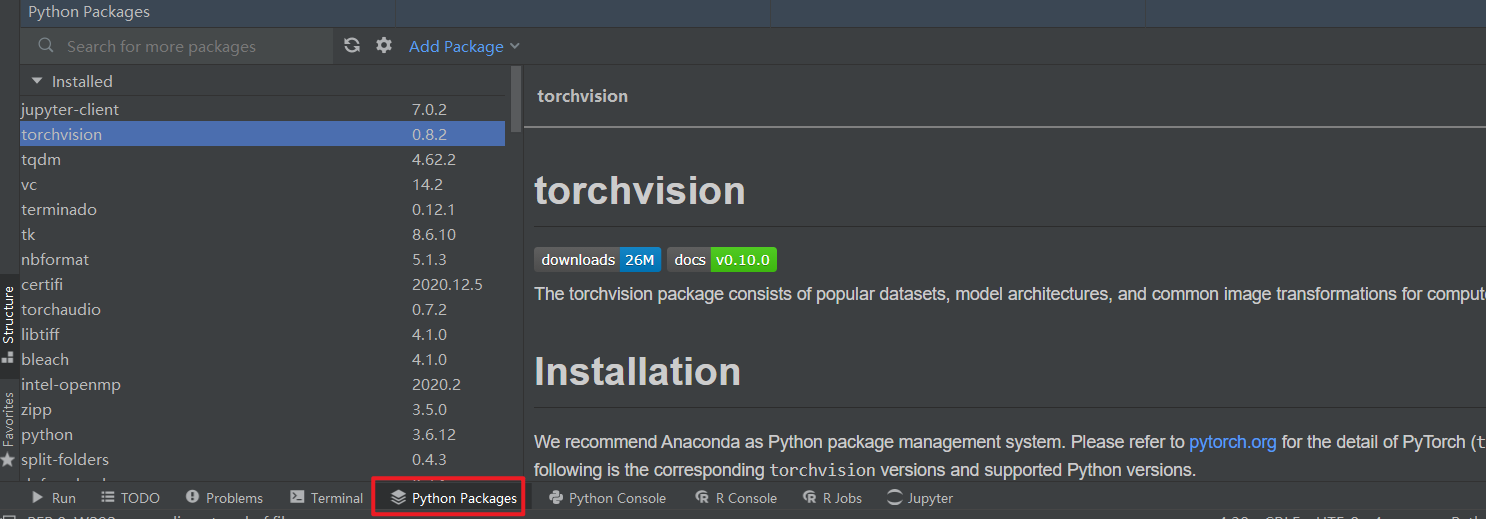Click the search magnifier icon

click(x=45, y=46)
